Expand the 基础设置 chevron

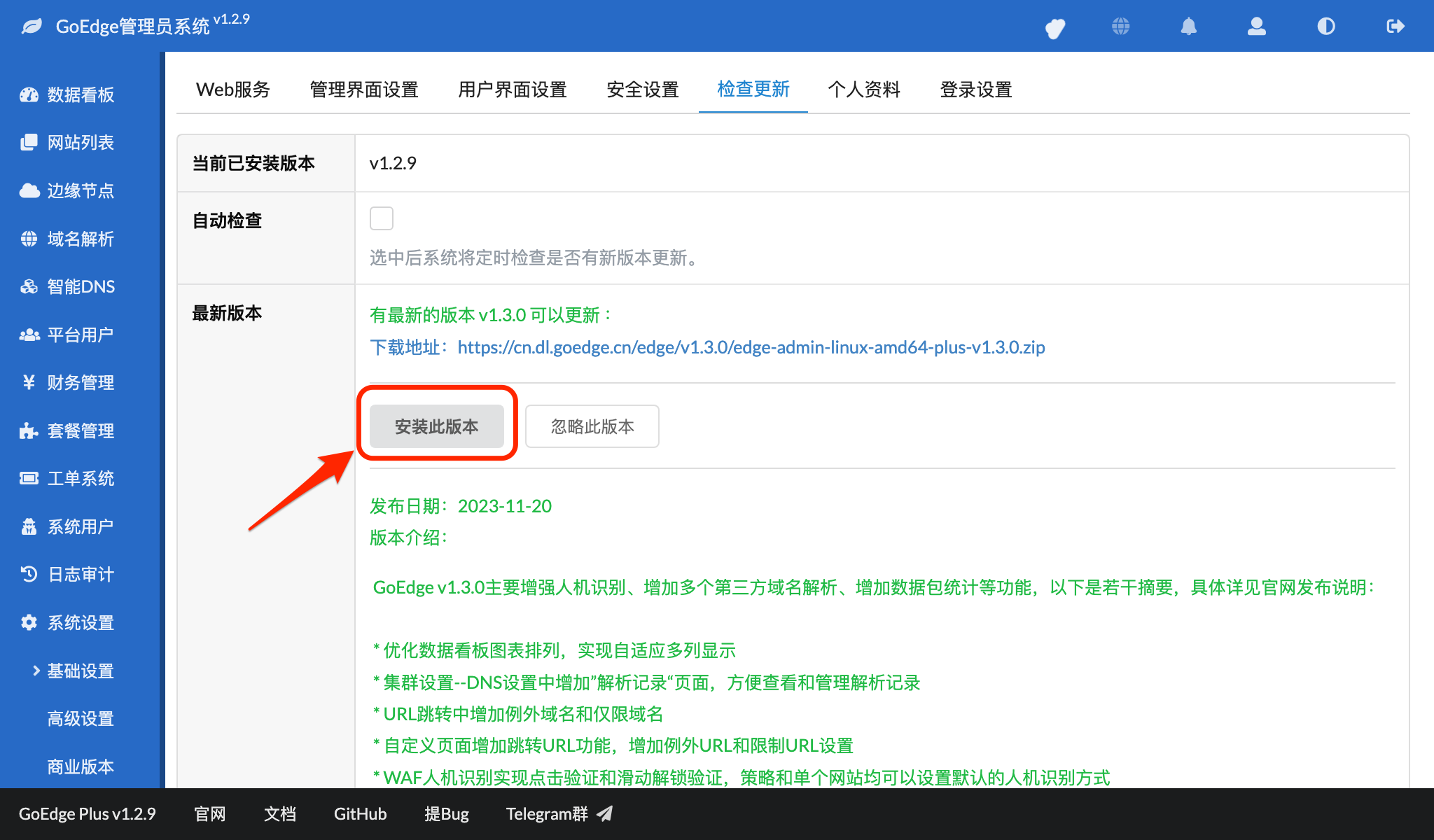click(36, 671)
